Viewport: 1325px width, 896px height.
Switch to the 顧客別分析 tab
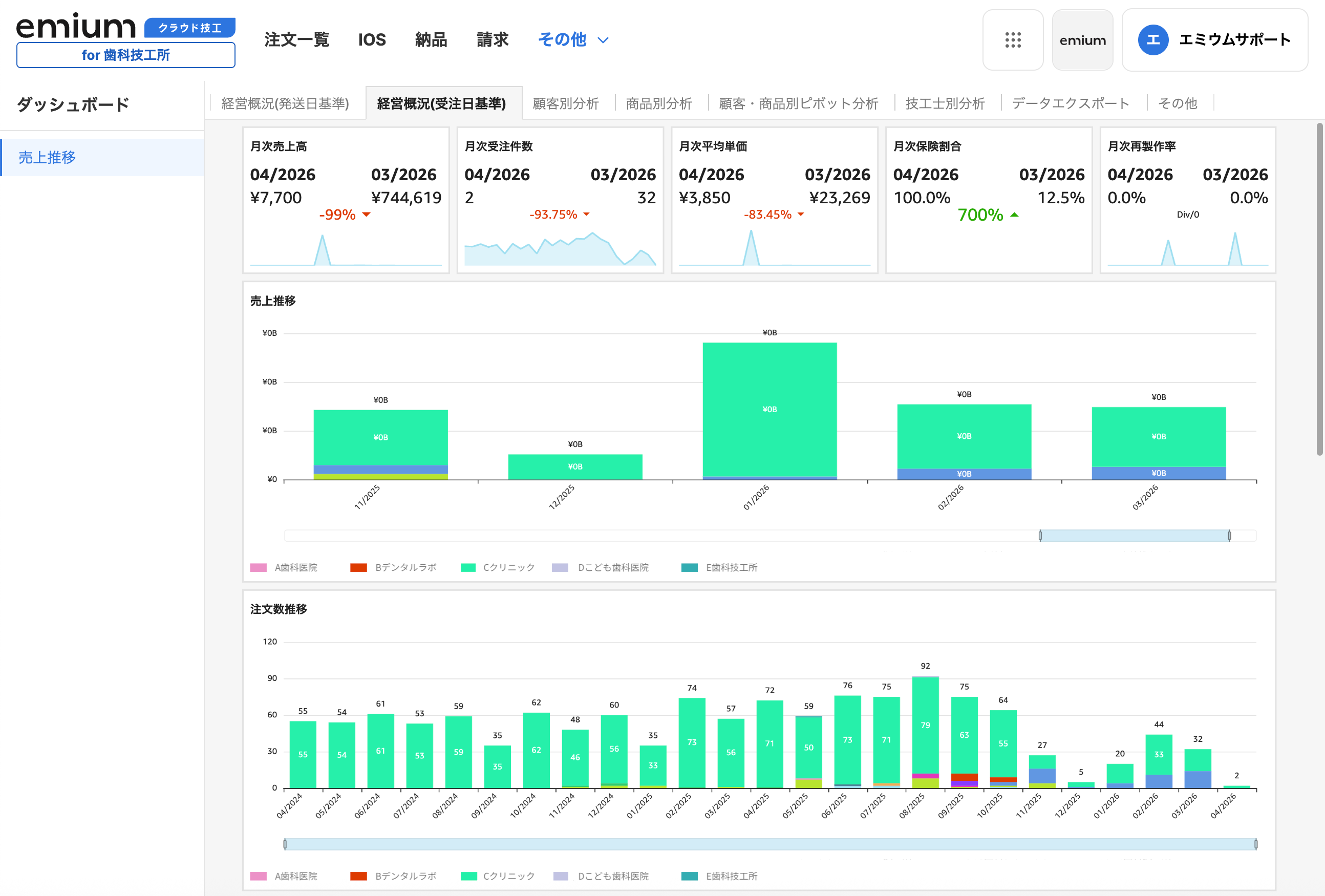pos(565,103)
